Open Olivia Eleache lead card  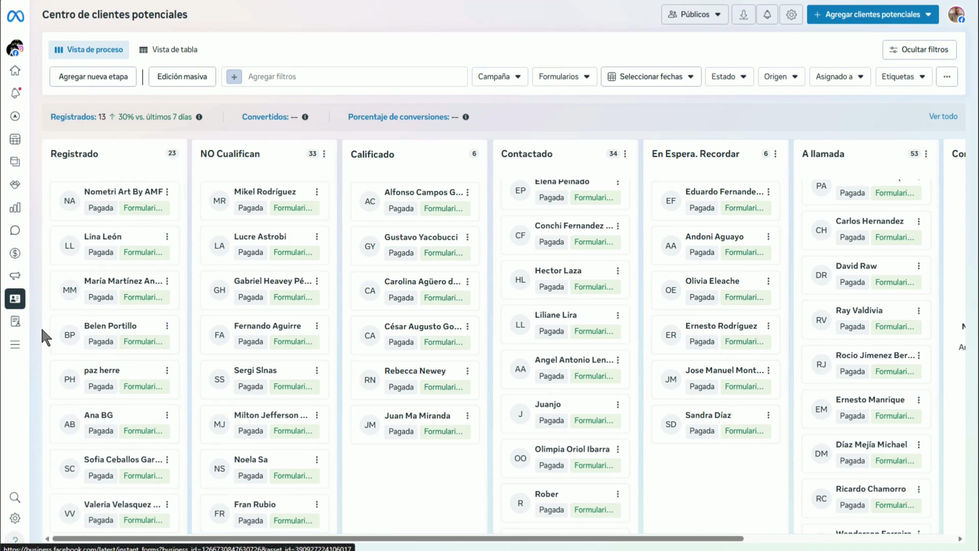pyautogui.click(x=716, y=290)
